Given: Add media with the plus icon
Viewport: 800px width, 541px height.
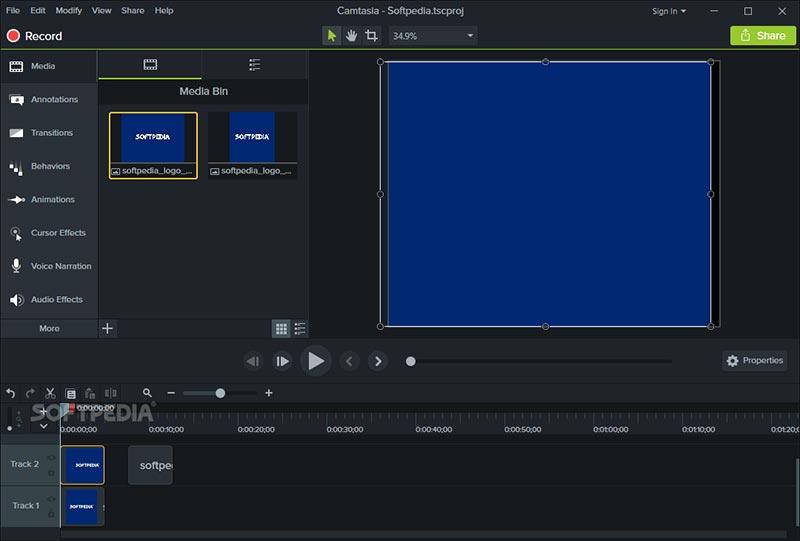Looking at the screenshot, I should (108, 328).
